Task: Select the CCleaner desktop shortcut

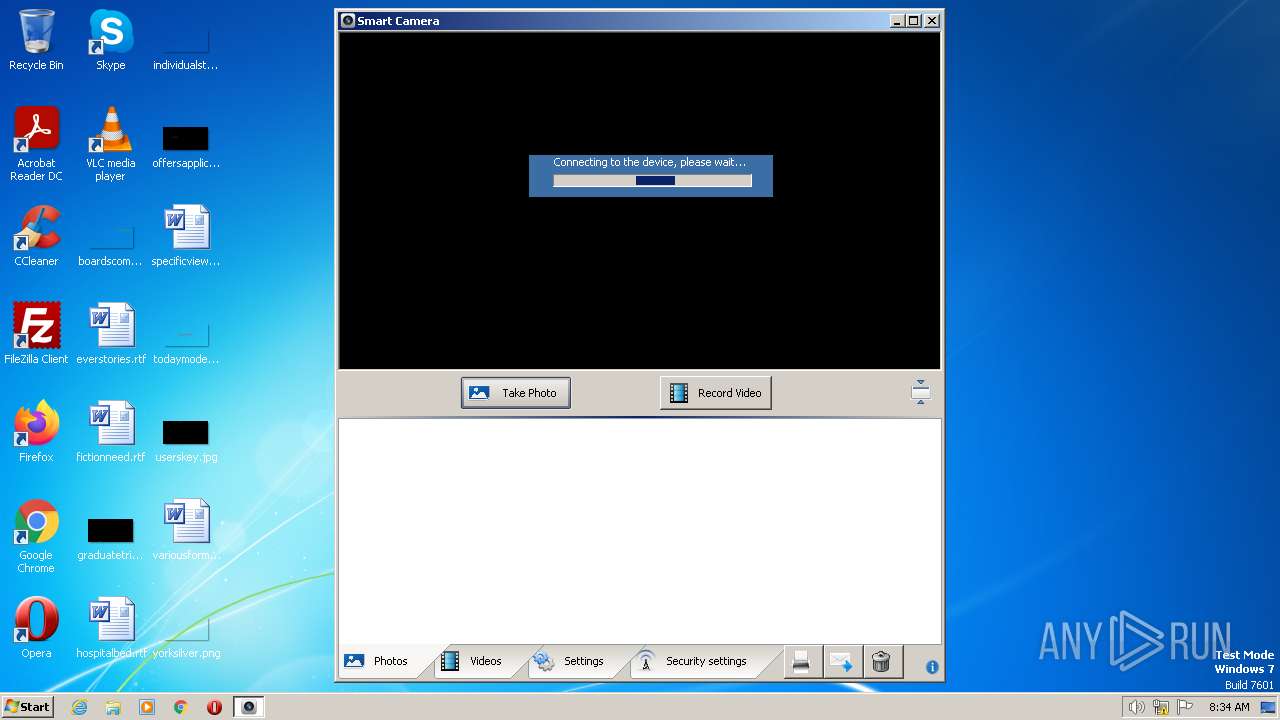Action: [x=36, y=236]
